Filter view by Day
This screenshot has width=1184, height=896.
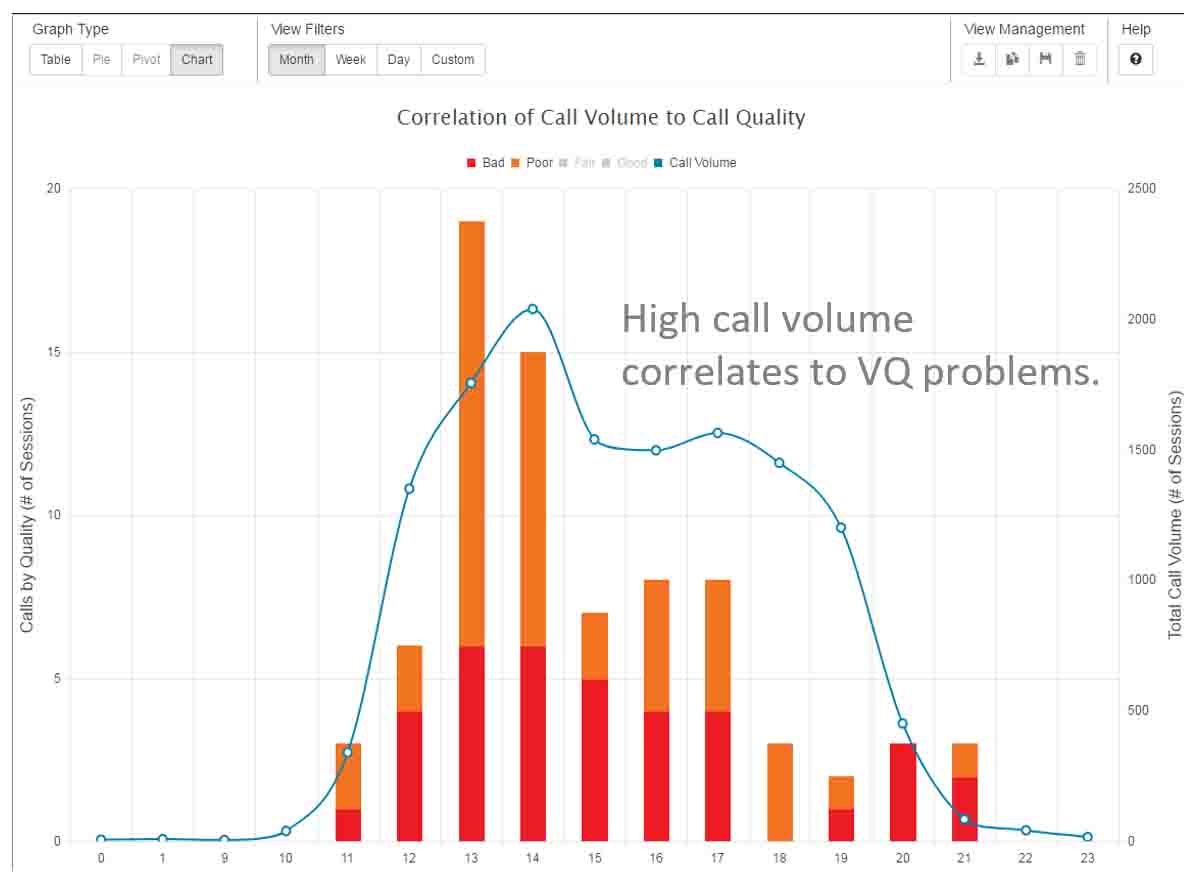(399, 59)
